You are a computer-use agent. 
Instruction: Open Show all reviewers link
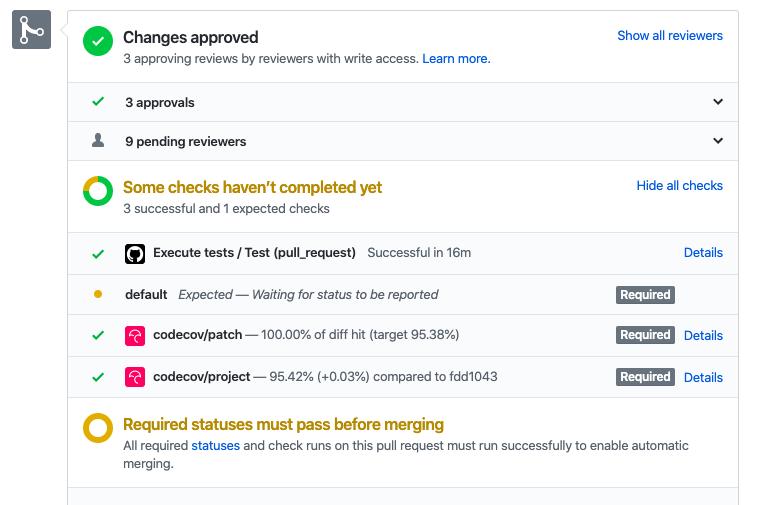pyautogui.click(x=670, y=36)
